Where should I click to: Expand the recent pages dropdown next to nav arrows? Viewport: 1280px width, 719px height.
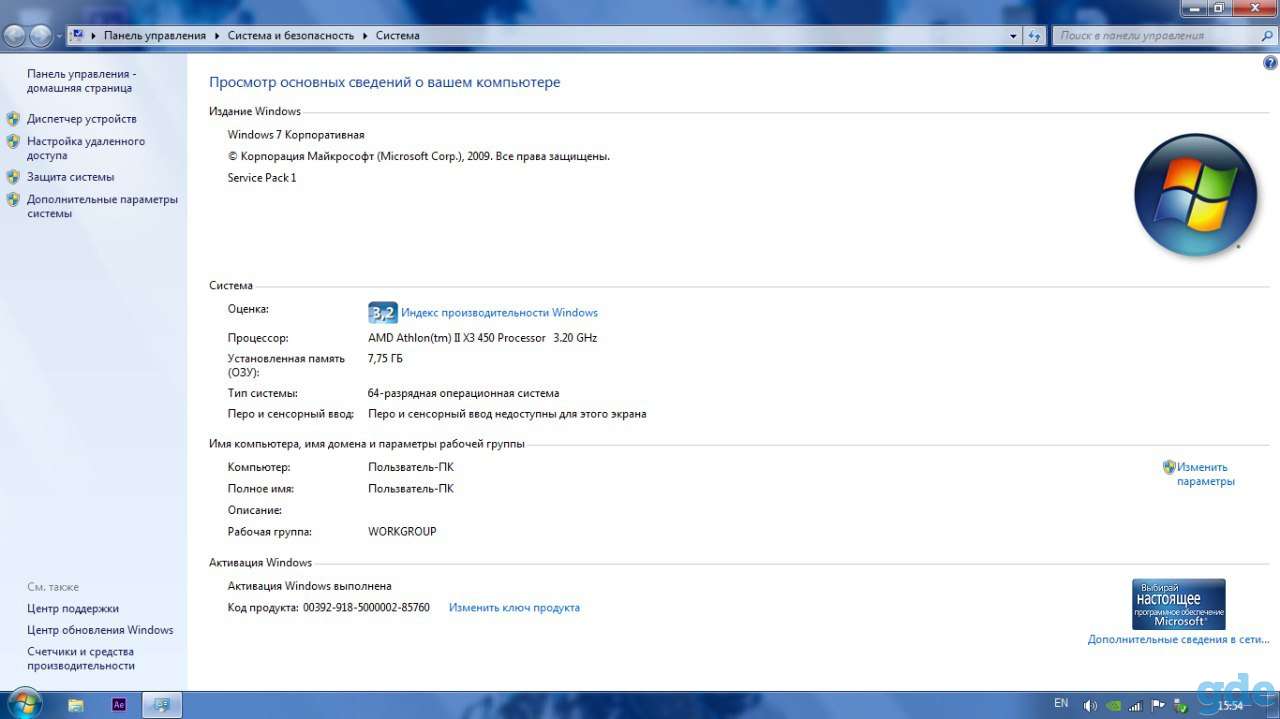[x=59, y=36]
